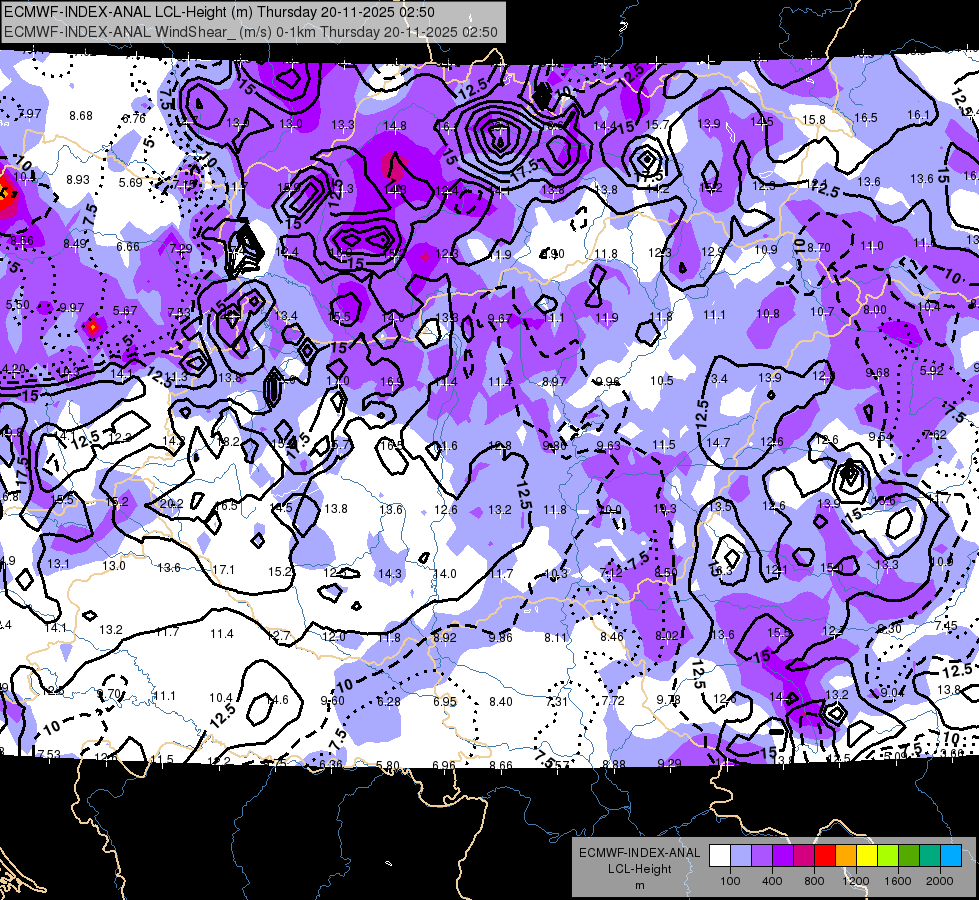
Task: Click the 9.67 wind shear value
Action: (x=500, y=319)
